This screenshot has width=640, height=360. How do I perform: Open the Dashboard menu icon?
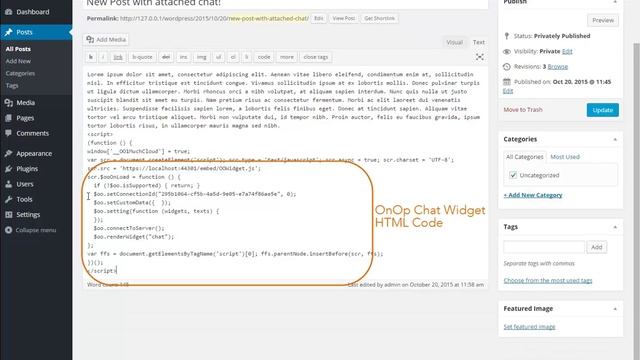coord(9,12)
